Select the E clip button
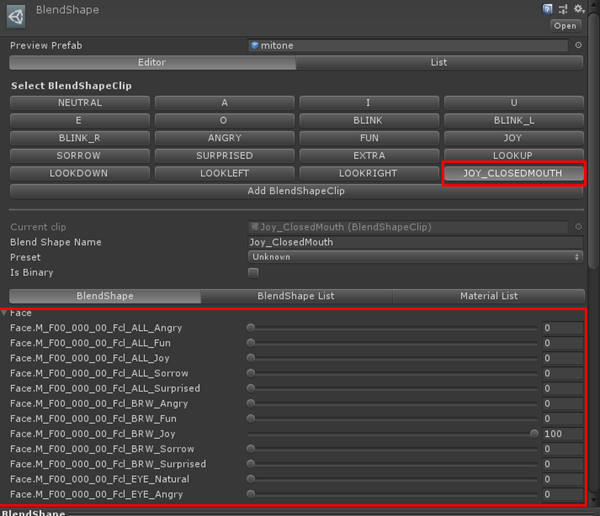 [x=80, y=120]
